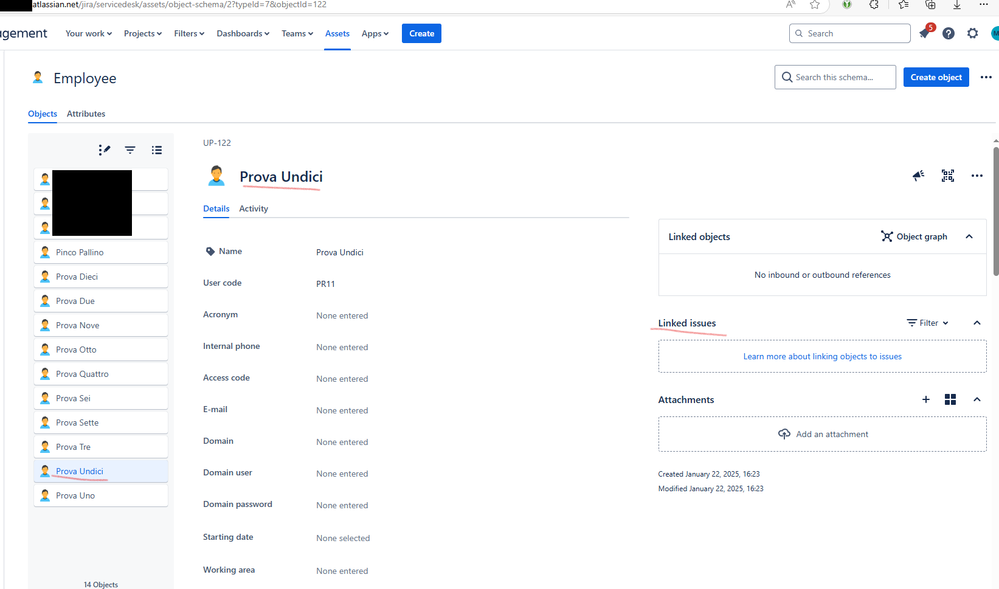
Task: Open the Activity tab of Prova Undici
Action: tap(253, 208)
